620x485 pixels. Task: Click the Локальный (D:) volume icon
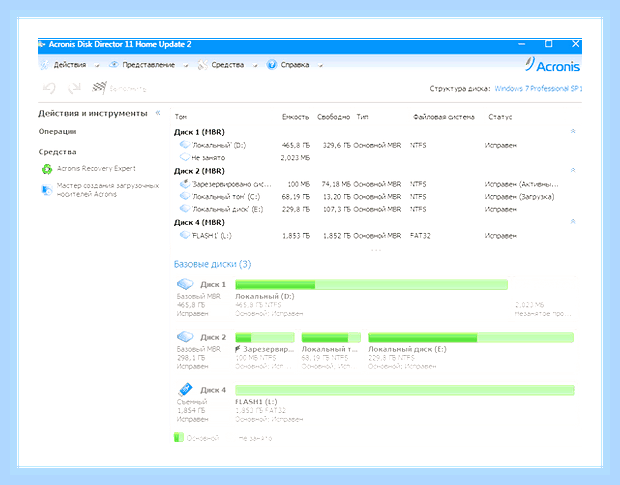click(x=185, y=145)
